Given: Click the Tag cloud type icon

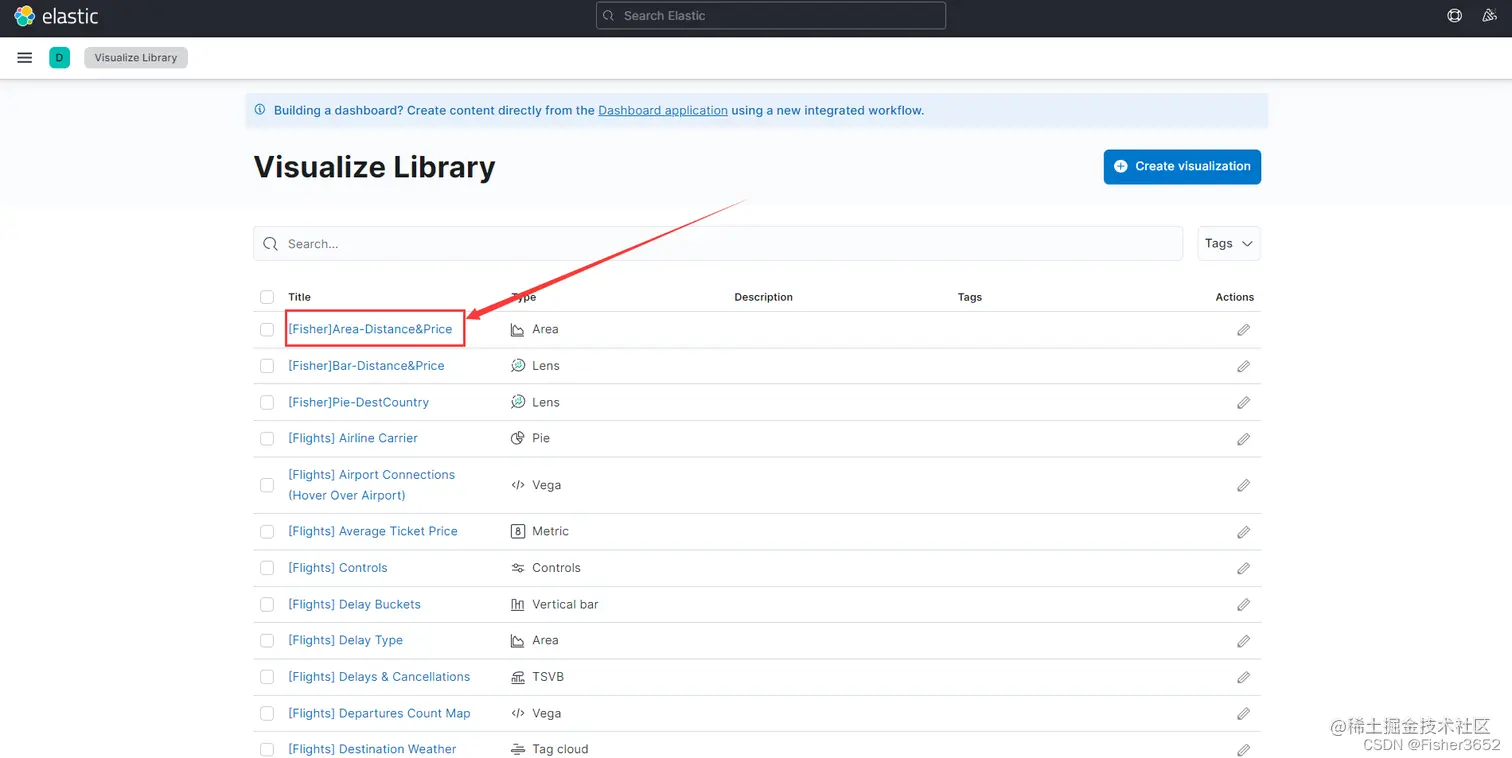Looking at the screenshot, I should click(518, 749).
